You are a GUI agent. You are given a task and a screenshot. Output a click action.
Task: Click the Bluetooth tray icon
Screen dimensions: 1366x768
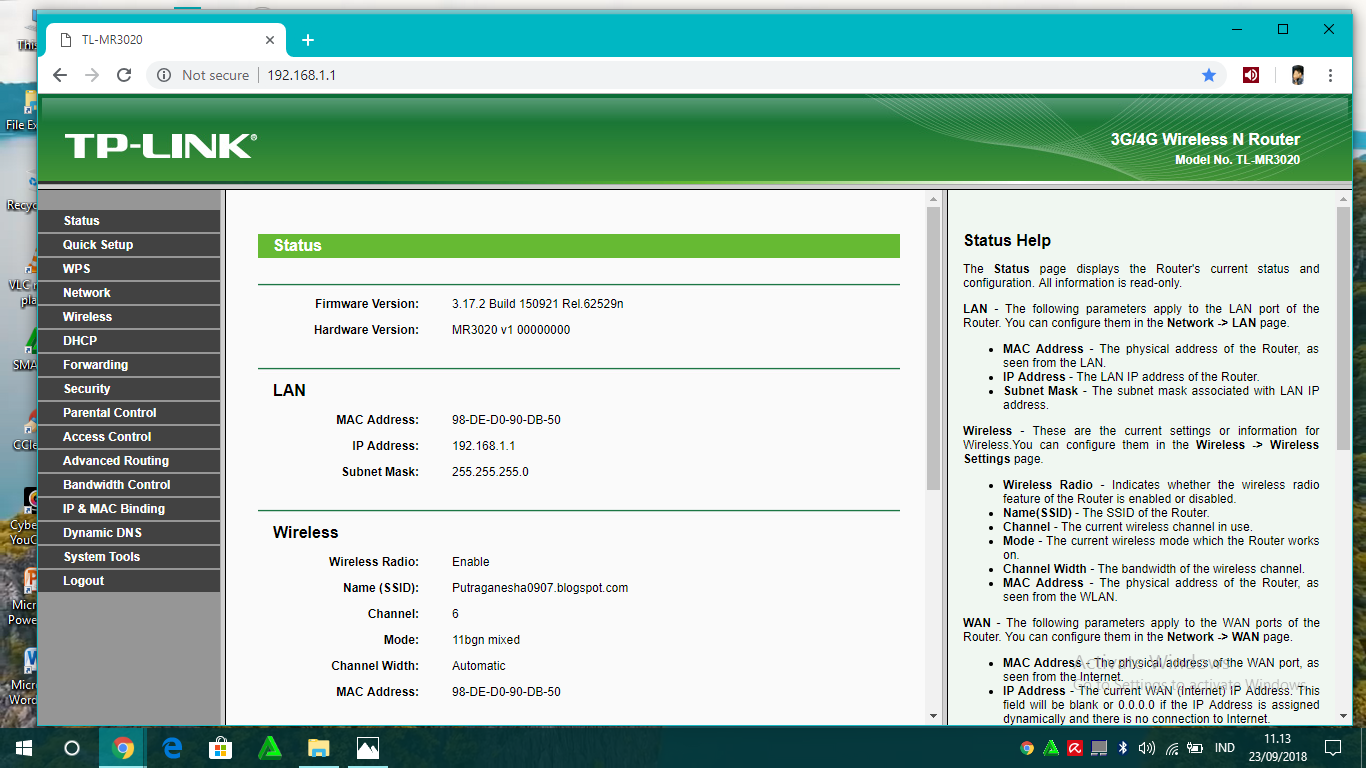[x=1122, y=747]
